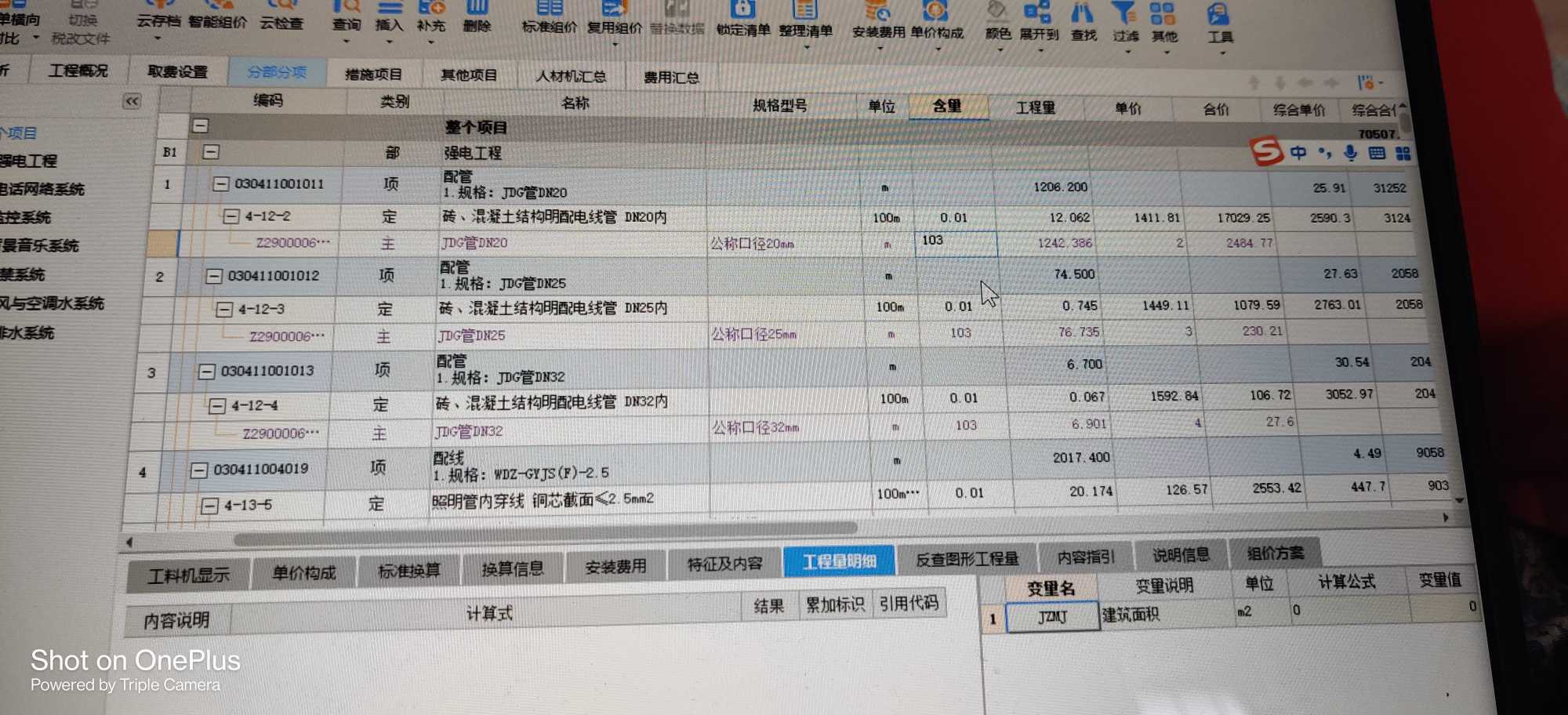
Task: Collapse quota row 4-13-5
Action: (209, 506)
